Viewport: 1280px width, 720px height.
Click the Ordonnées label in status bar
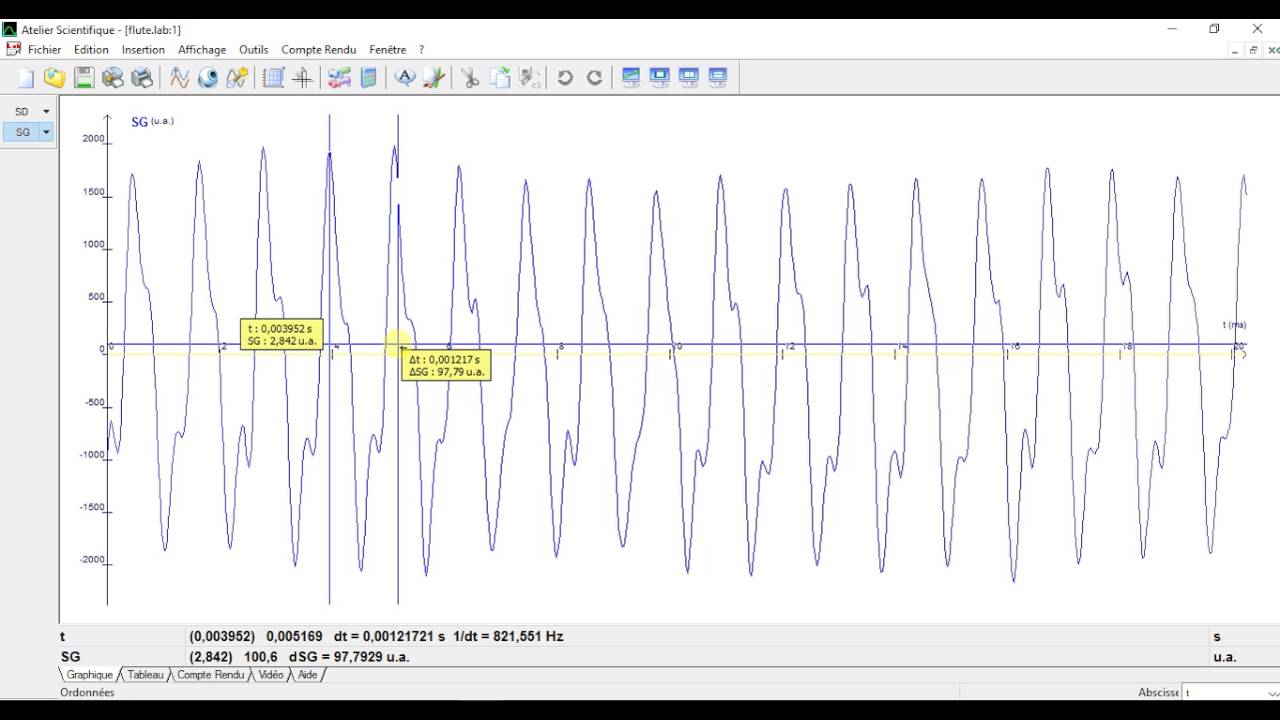pyautogui.click(x=87, y=692)
